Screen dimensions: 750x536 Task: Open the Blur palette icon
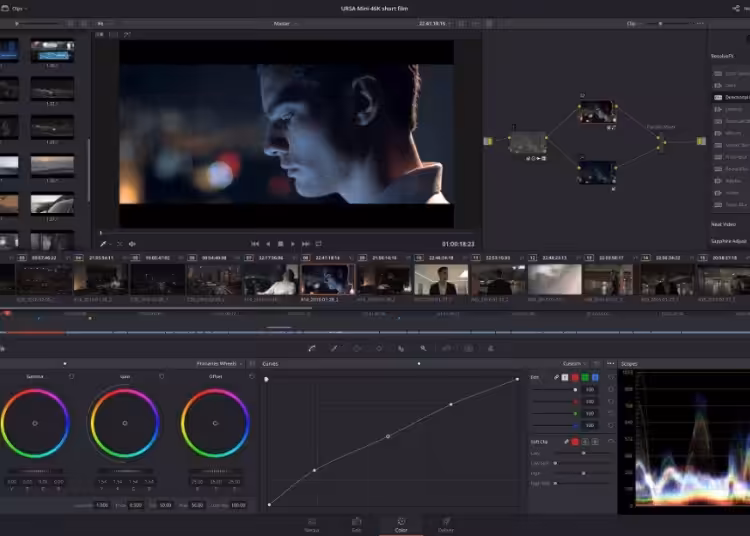(401, 349)
